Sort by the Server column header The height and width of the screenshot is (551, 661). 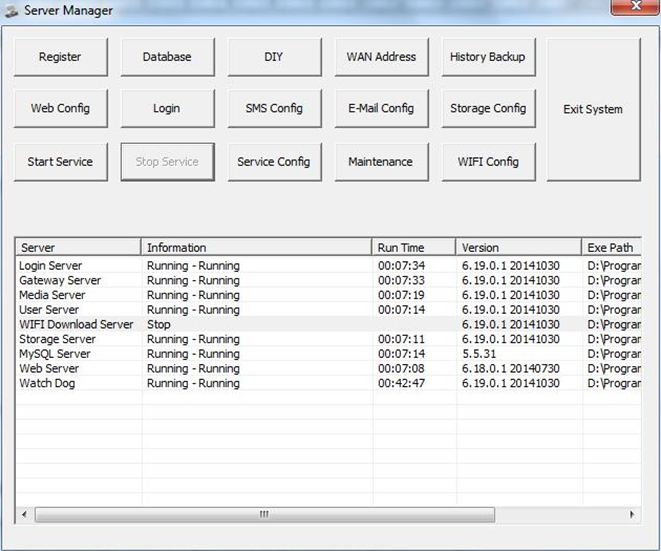pyautogui.click(x=78, y=247)
